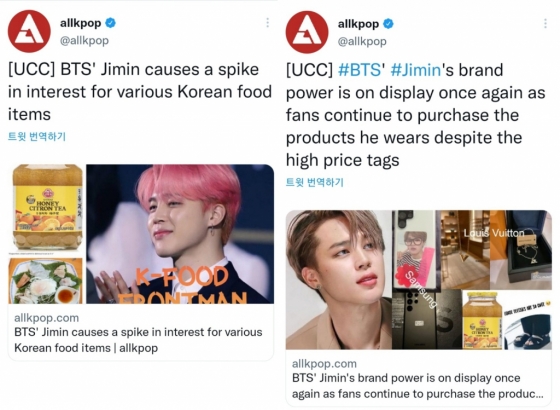Click the allkpop display name in right tweet
Image resolution: width=560 pixels, height=410 pixels.
pos(358,24)
